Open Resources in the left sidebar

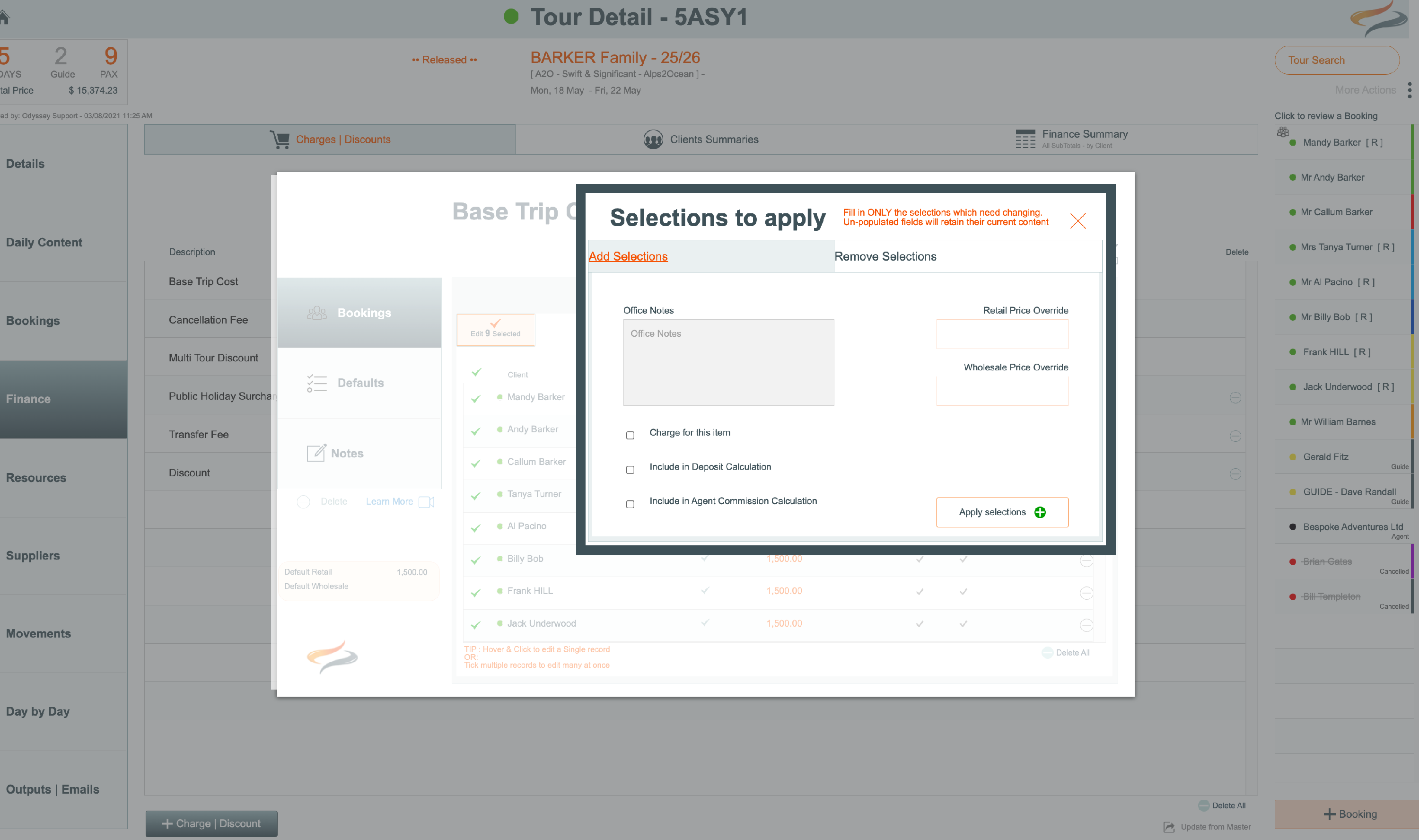tap(63, 478)
